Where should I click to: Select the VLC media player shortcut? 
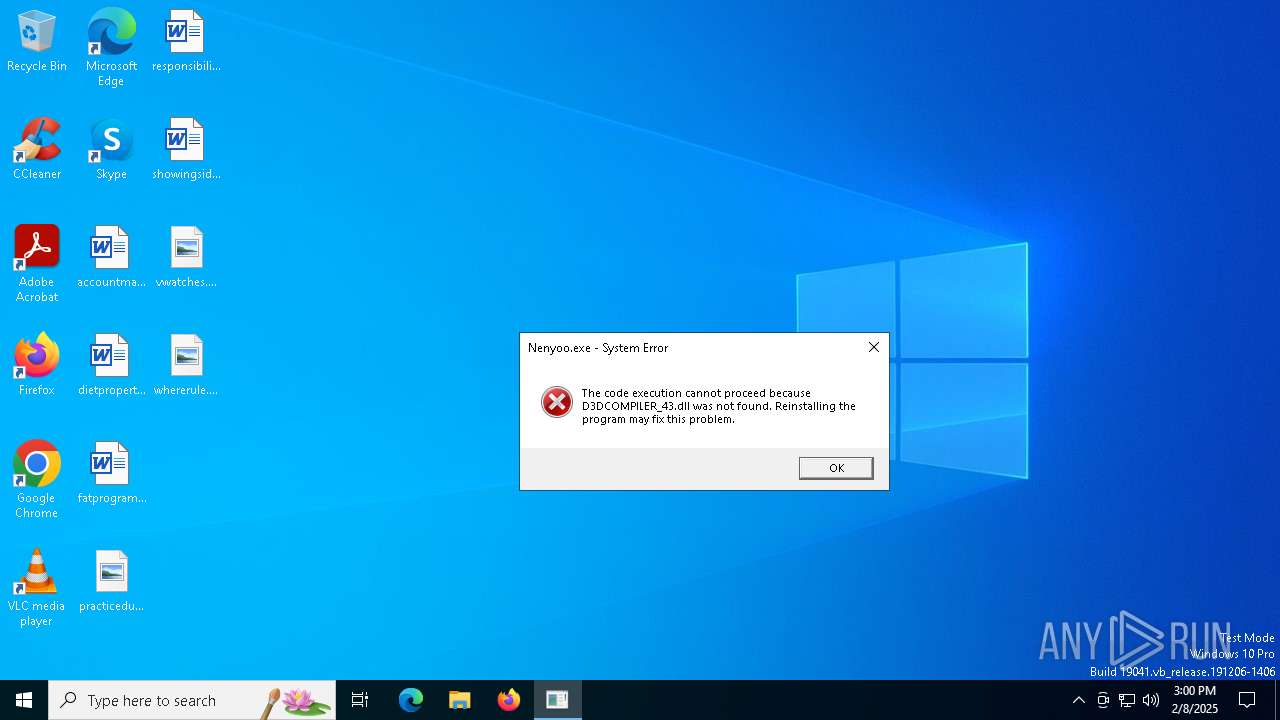[x=37, y=588]
